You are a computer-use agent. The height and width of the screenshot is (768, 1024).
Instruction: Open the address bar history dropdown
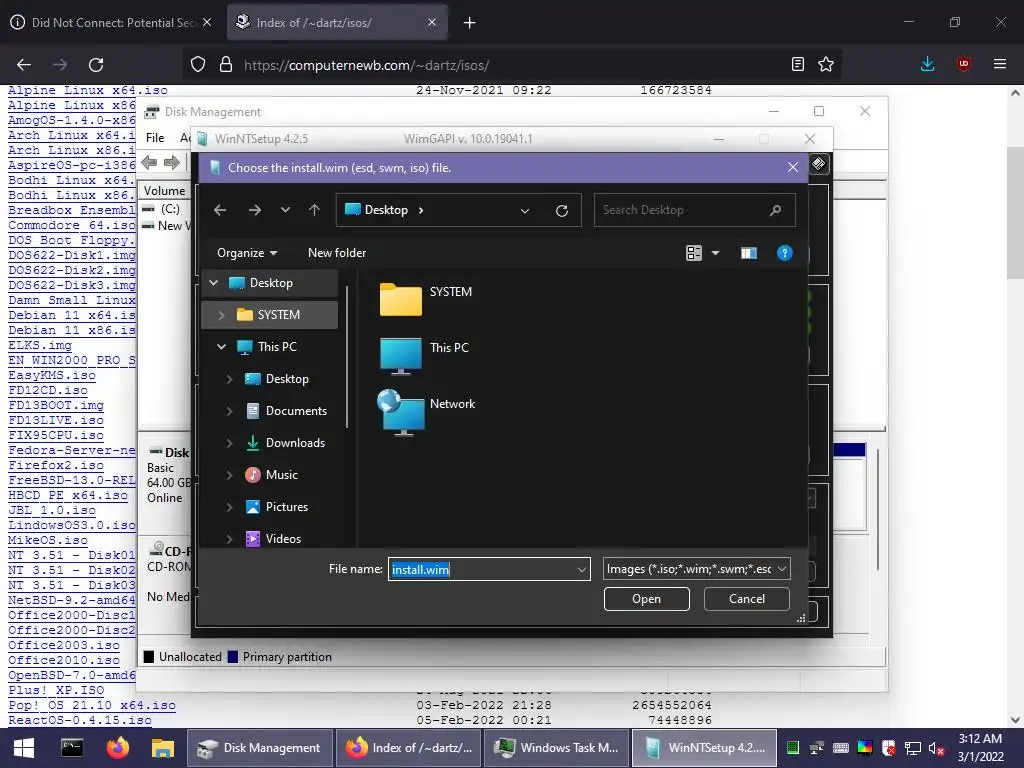click(524, 210)
